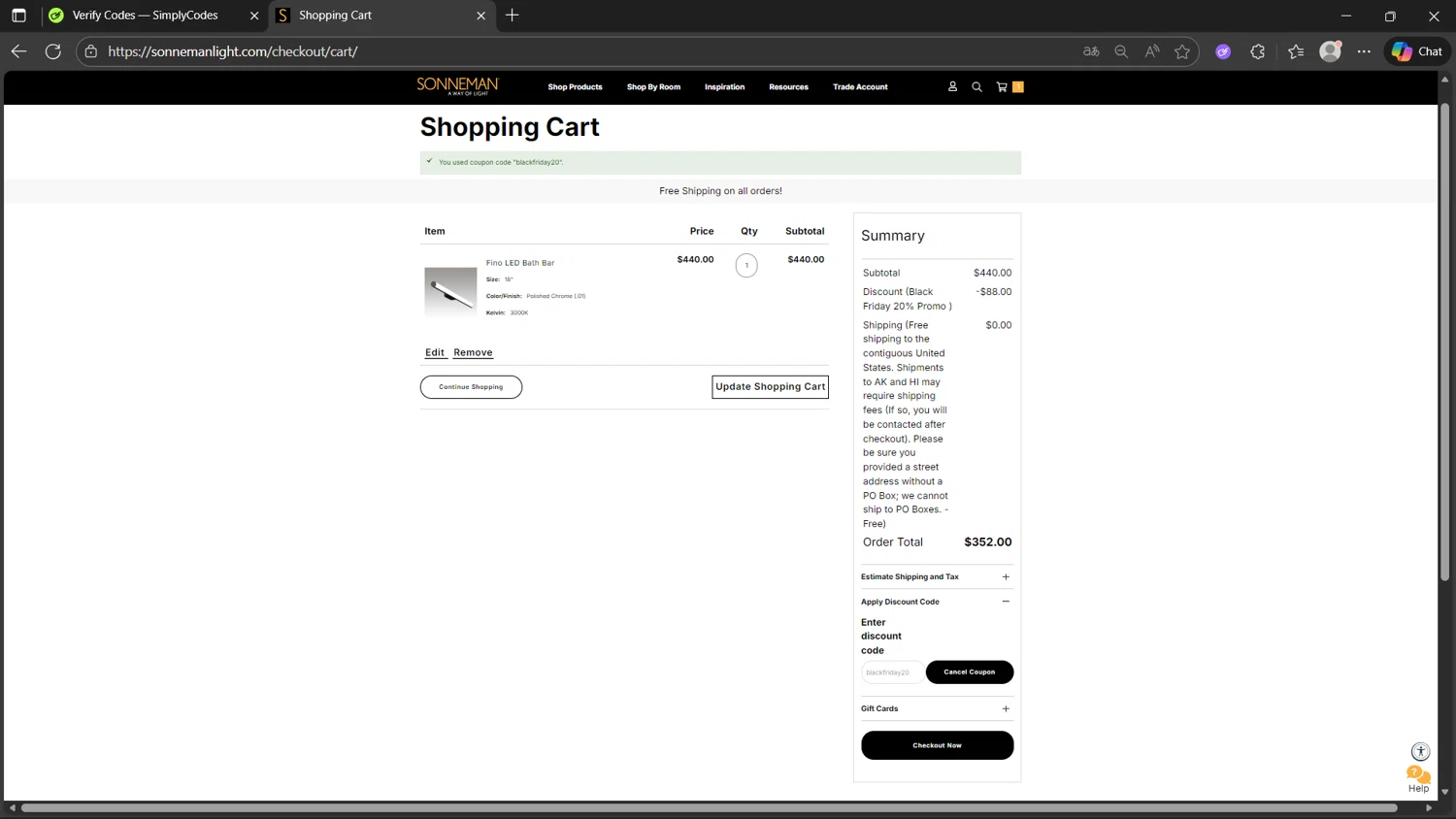1456x819 pixels.
Task: Open the tab actions menu icon
Action: click(18, 16)
